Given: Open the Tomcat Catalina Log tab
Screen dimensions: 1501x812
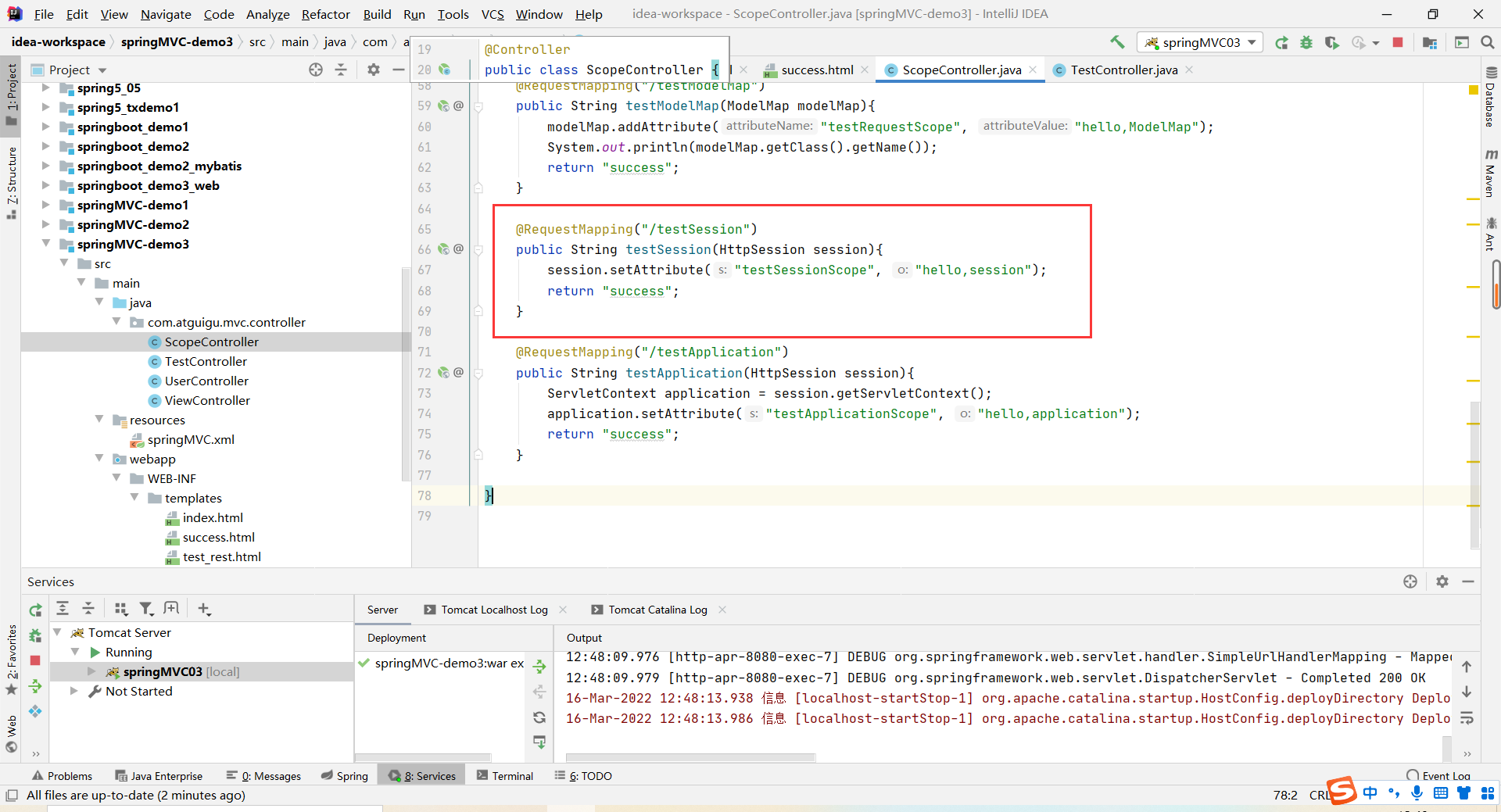Looking at the screenshot, I should (657, 610).
